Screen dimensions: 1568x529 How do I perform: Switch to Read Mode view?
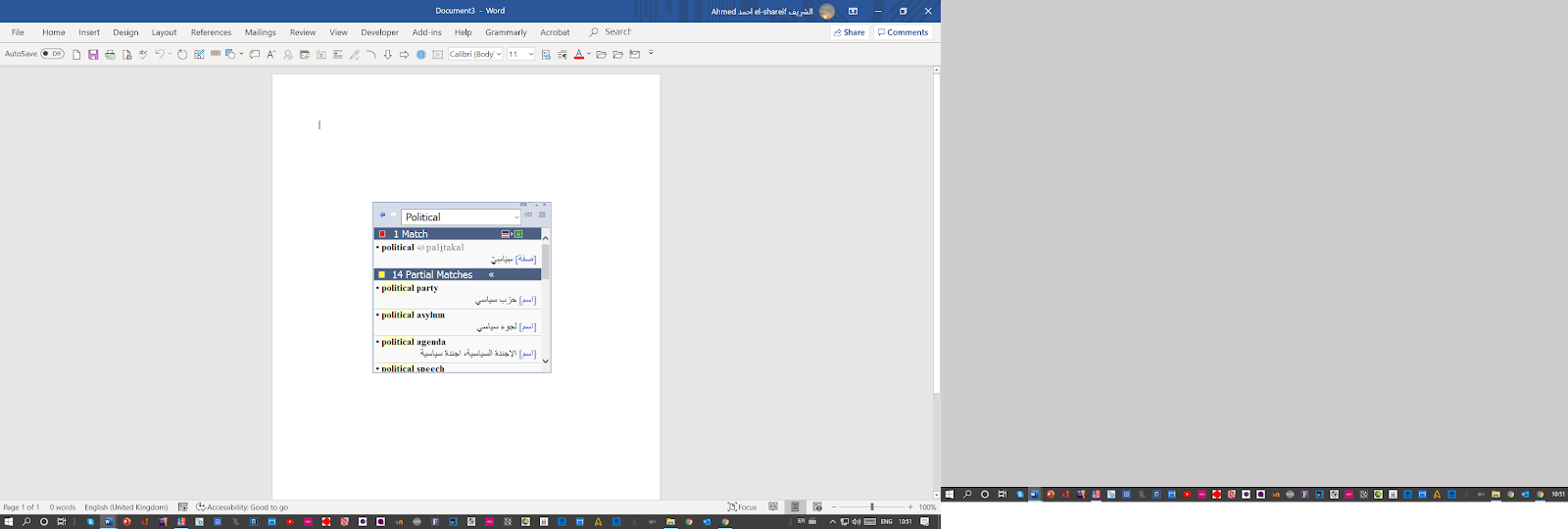pos(773,507)
